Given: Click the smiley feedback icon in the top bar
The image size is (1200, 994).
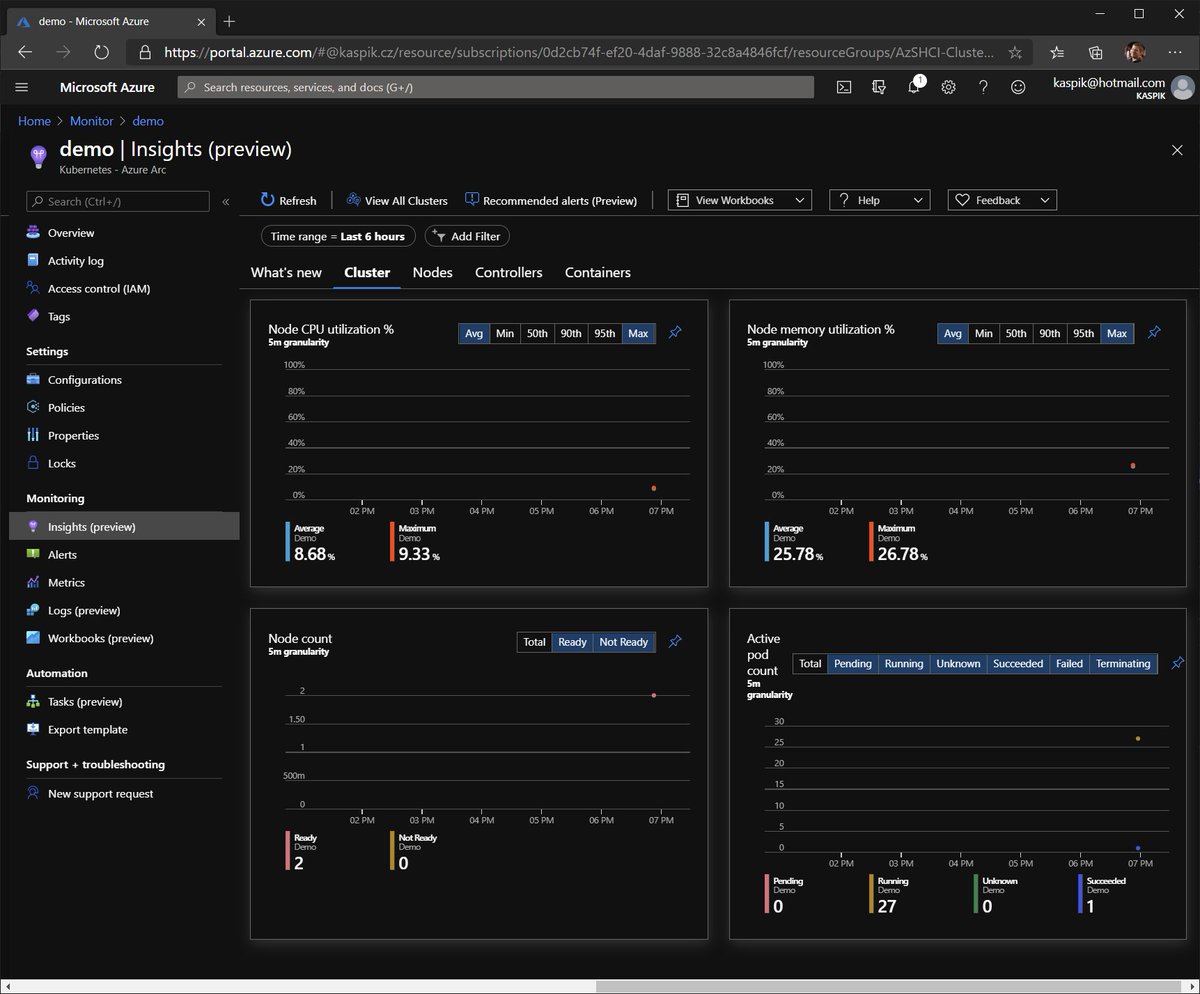Looking at the screenshot, I should click(1018, 87).
